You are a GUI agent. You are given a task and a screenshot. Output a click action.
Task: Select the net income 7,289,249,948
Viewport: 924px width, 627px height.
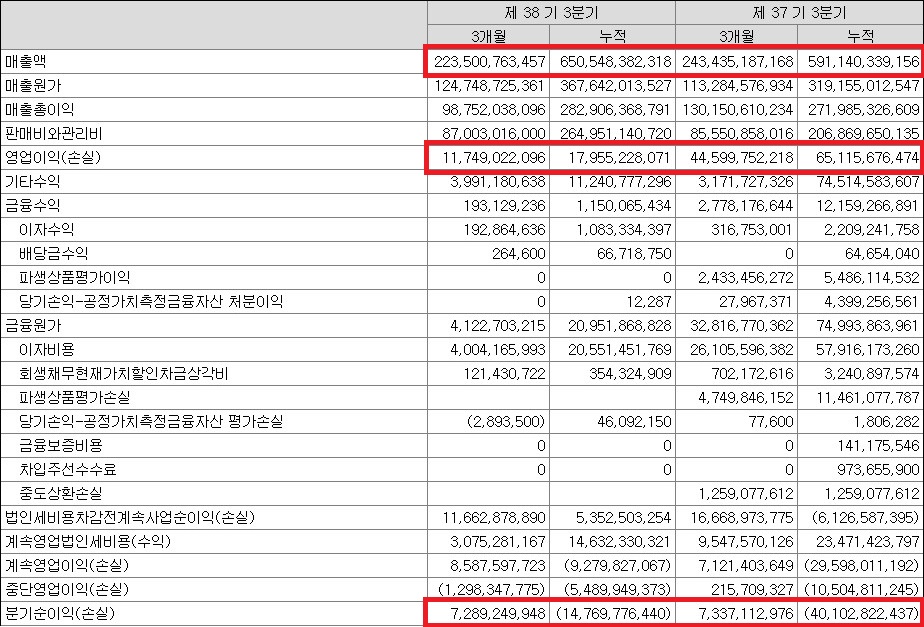(x=497, y=616)
